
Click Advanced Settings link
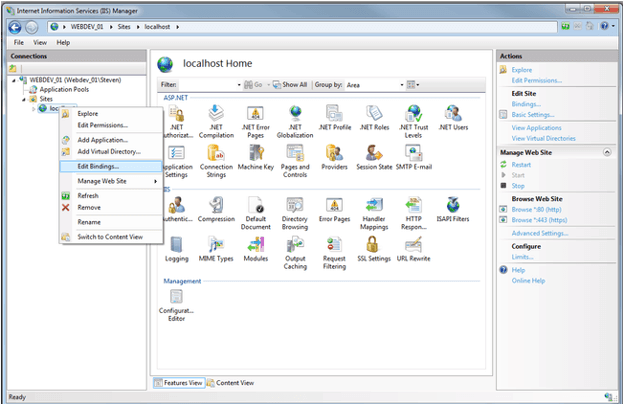pyautogui.click(x=540, y=233)
